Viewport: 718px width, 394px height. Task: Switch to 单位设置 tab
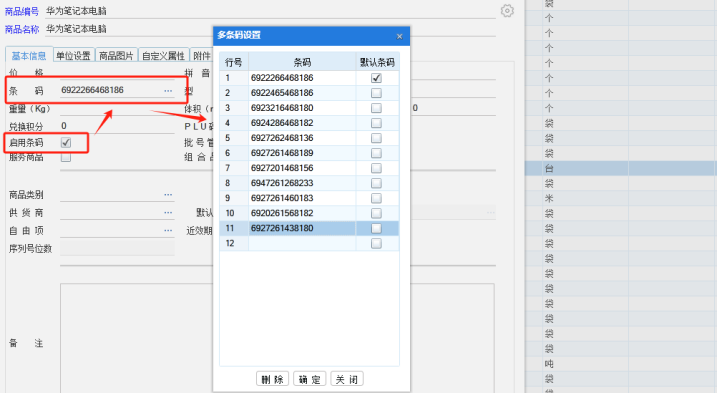click(x=73, y=55)
